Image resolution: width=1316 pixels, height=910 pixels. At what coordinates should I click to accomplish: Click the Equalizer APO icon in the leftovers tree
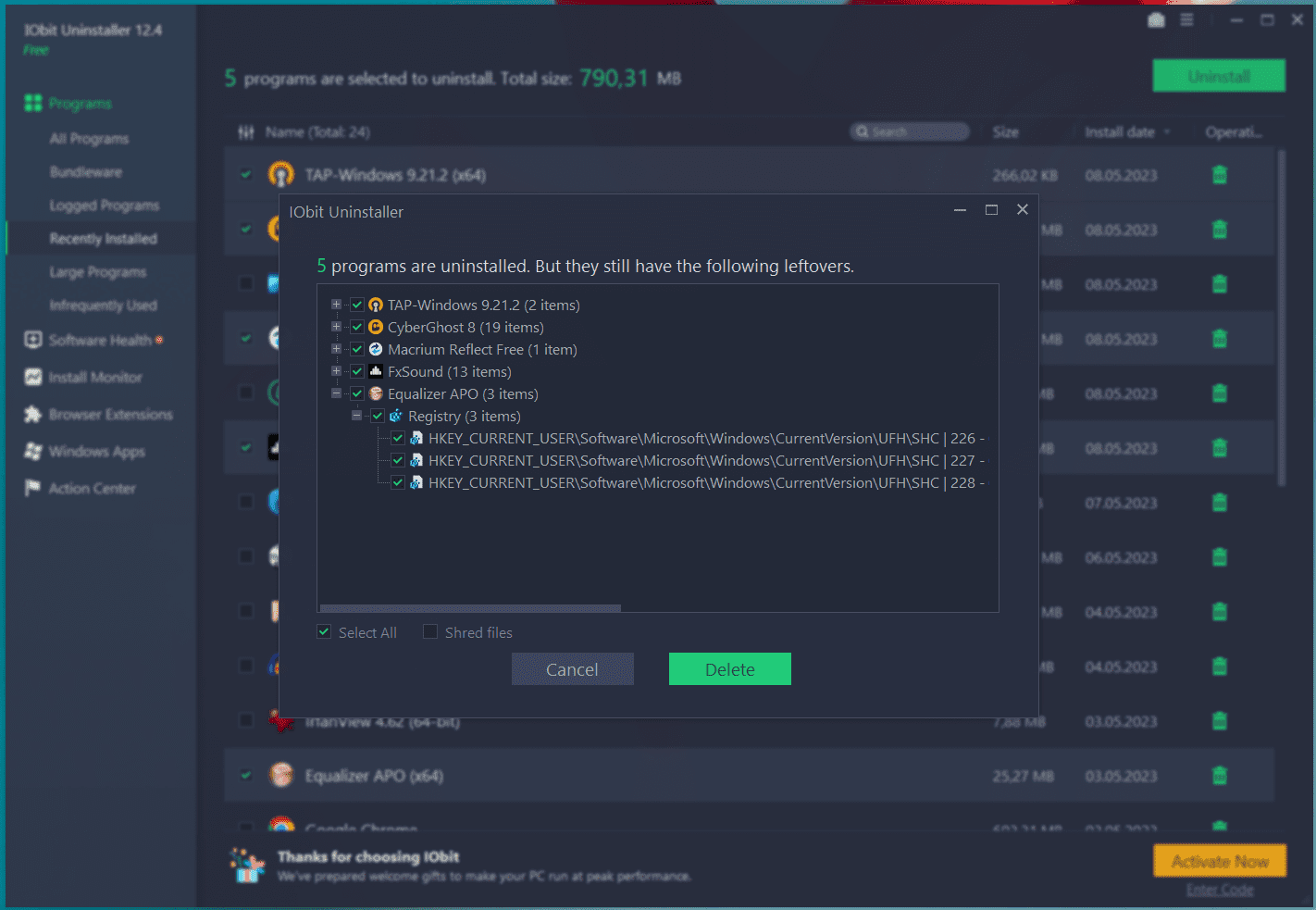376,393
